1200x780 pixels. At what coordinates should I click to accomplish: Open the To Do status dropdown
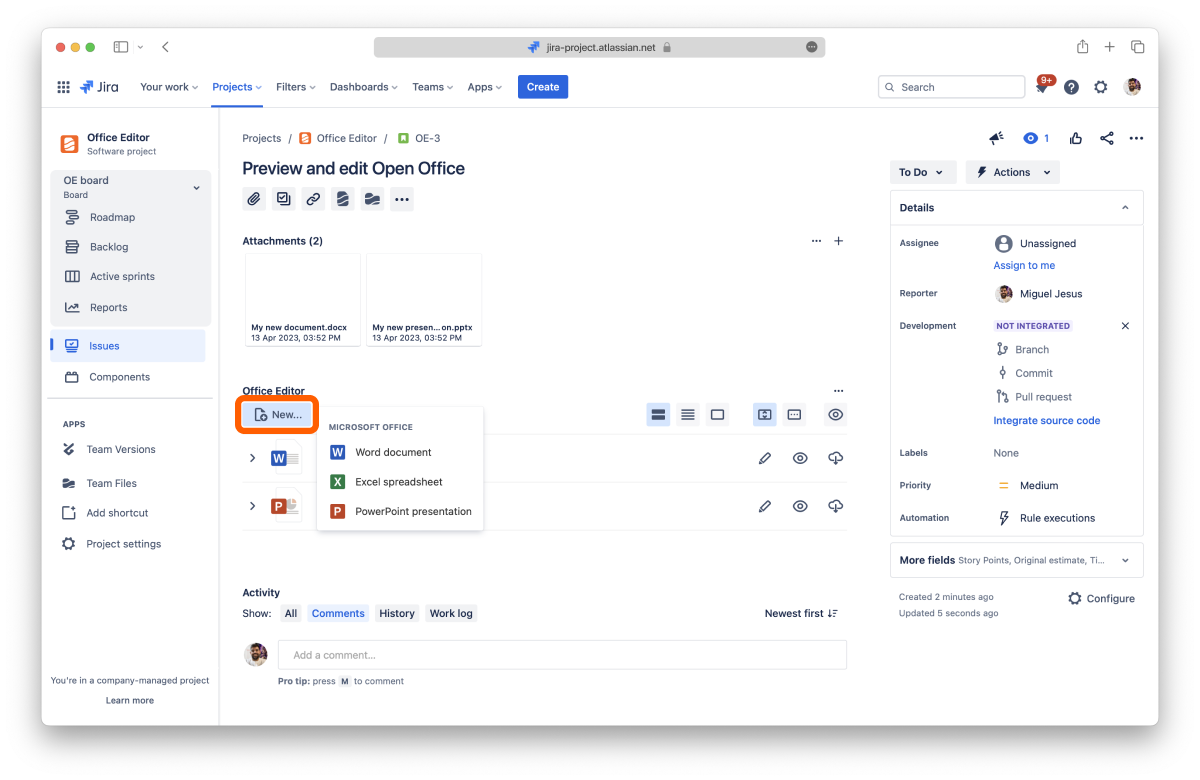click(923, 172)
